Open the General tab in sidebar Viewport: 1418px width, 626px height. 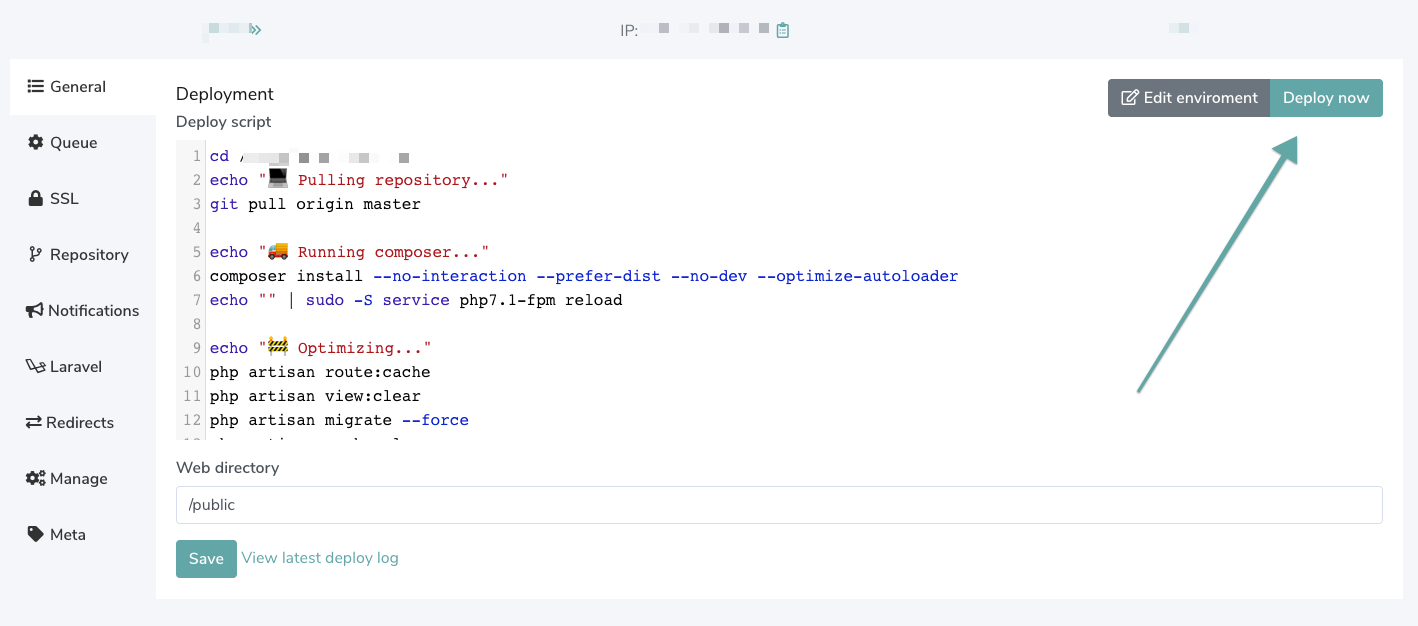pos(83,87)
